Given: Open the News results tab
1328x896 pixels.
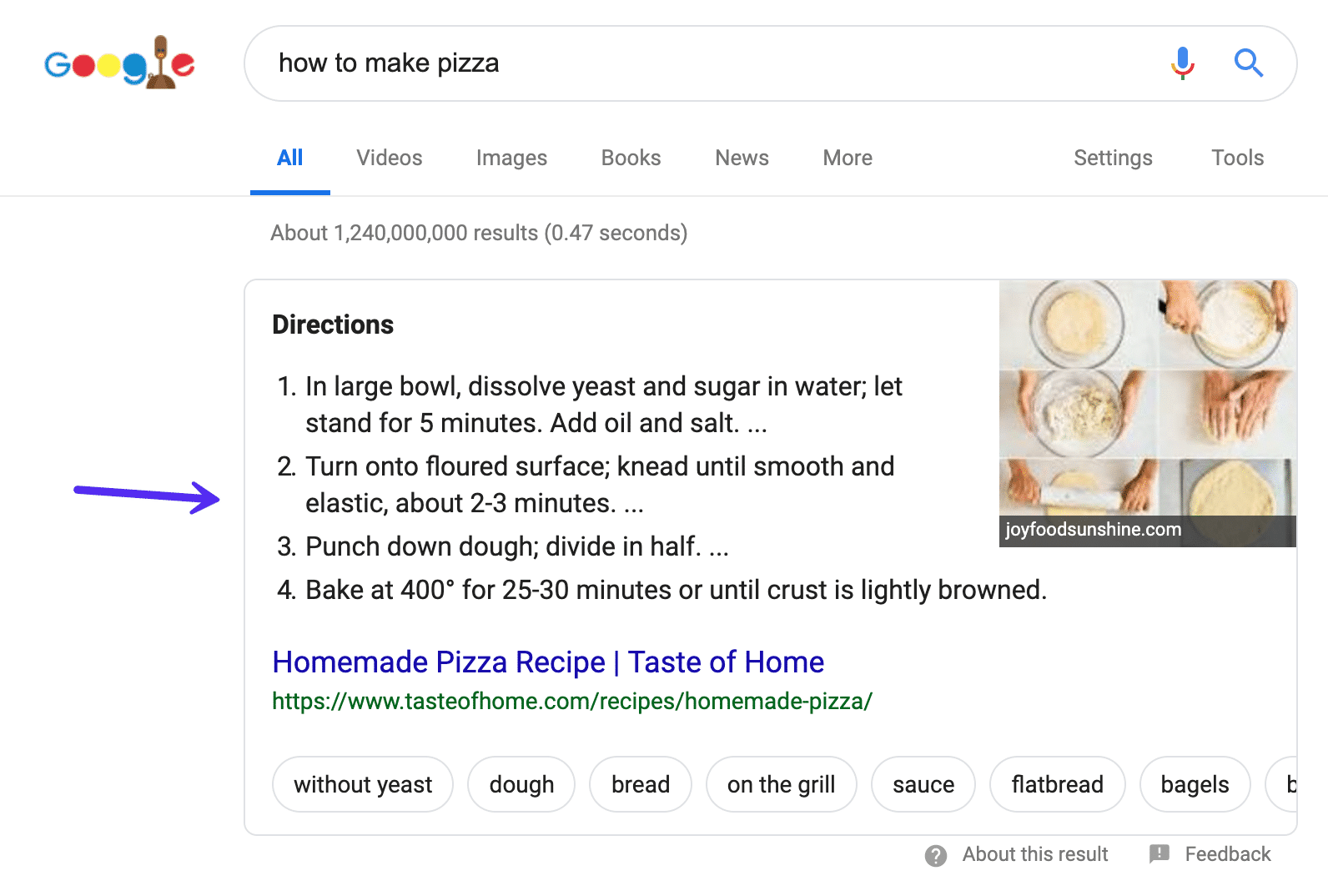Looking at the screenshot, I should [741, 158].
